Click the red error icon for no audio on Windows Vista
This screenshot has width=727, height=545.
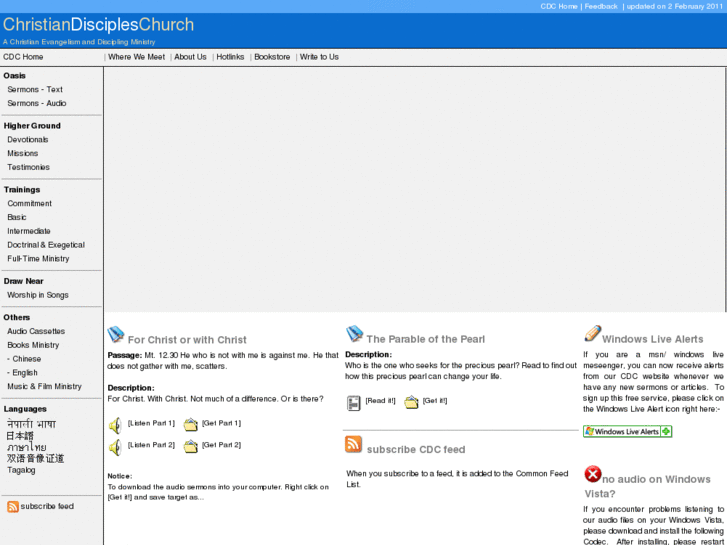pyautogui.click(x=593, y=474)
